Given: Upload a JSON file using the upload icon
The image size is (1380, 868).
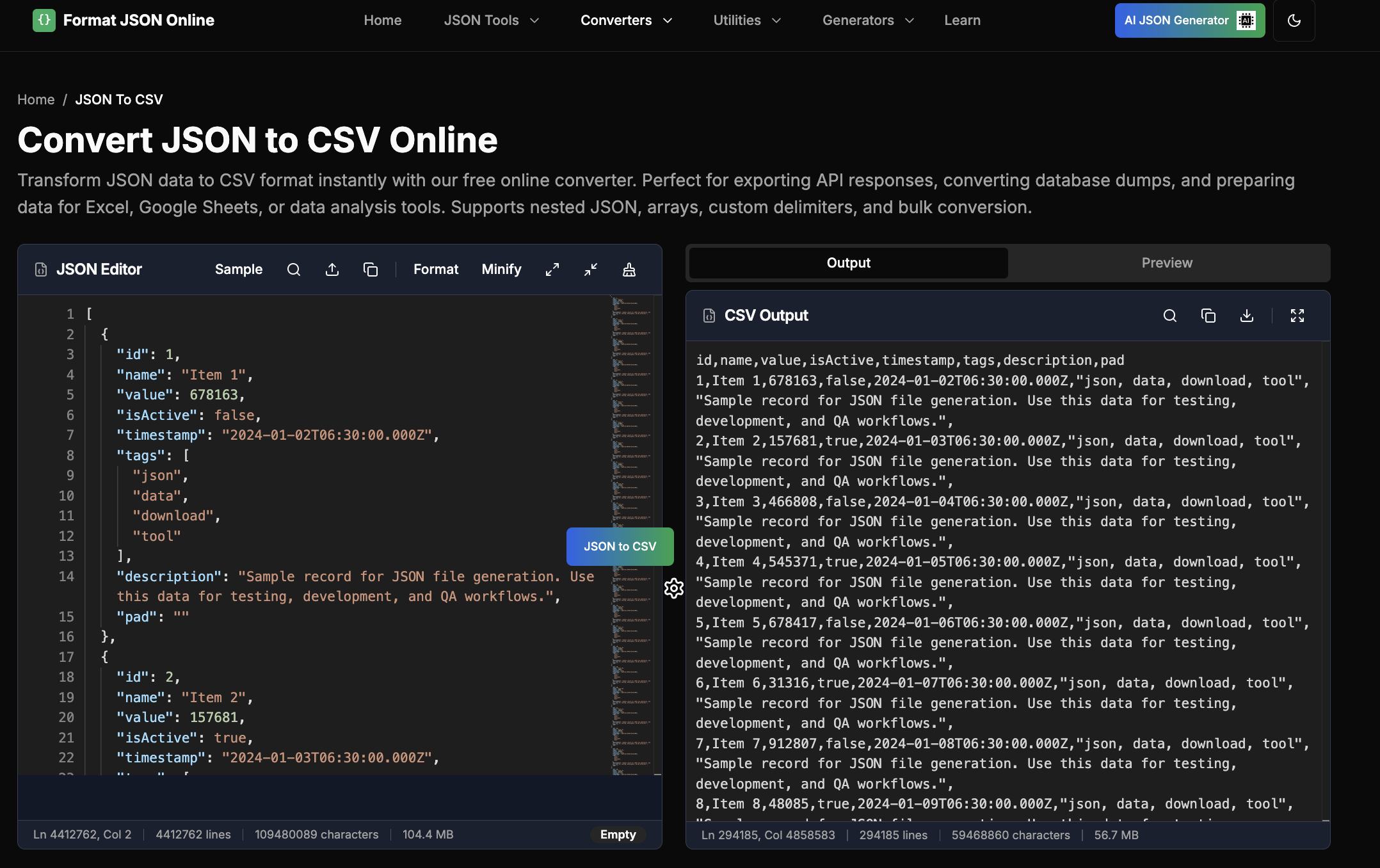Looking at the screenshot, I should click(332, 269).
